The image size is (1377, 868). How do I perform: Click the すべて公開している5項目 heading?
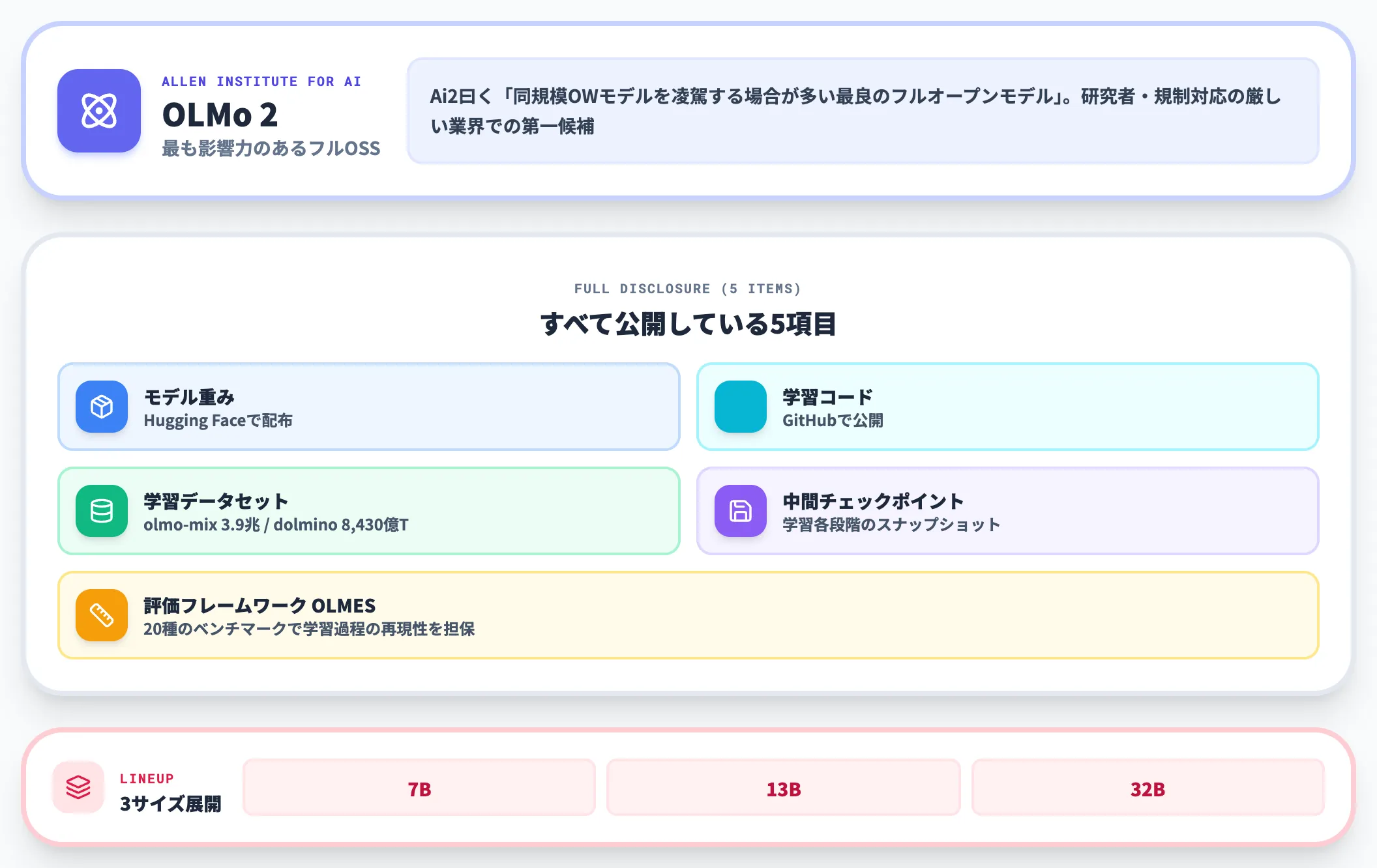pos(688,324)
